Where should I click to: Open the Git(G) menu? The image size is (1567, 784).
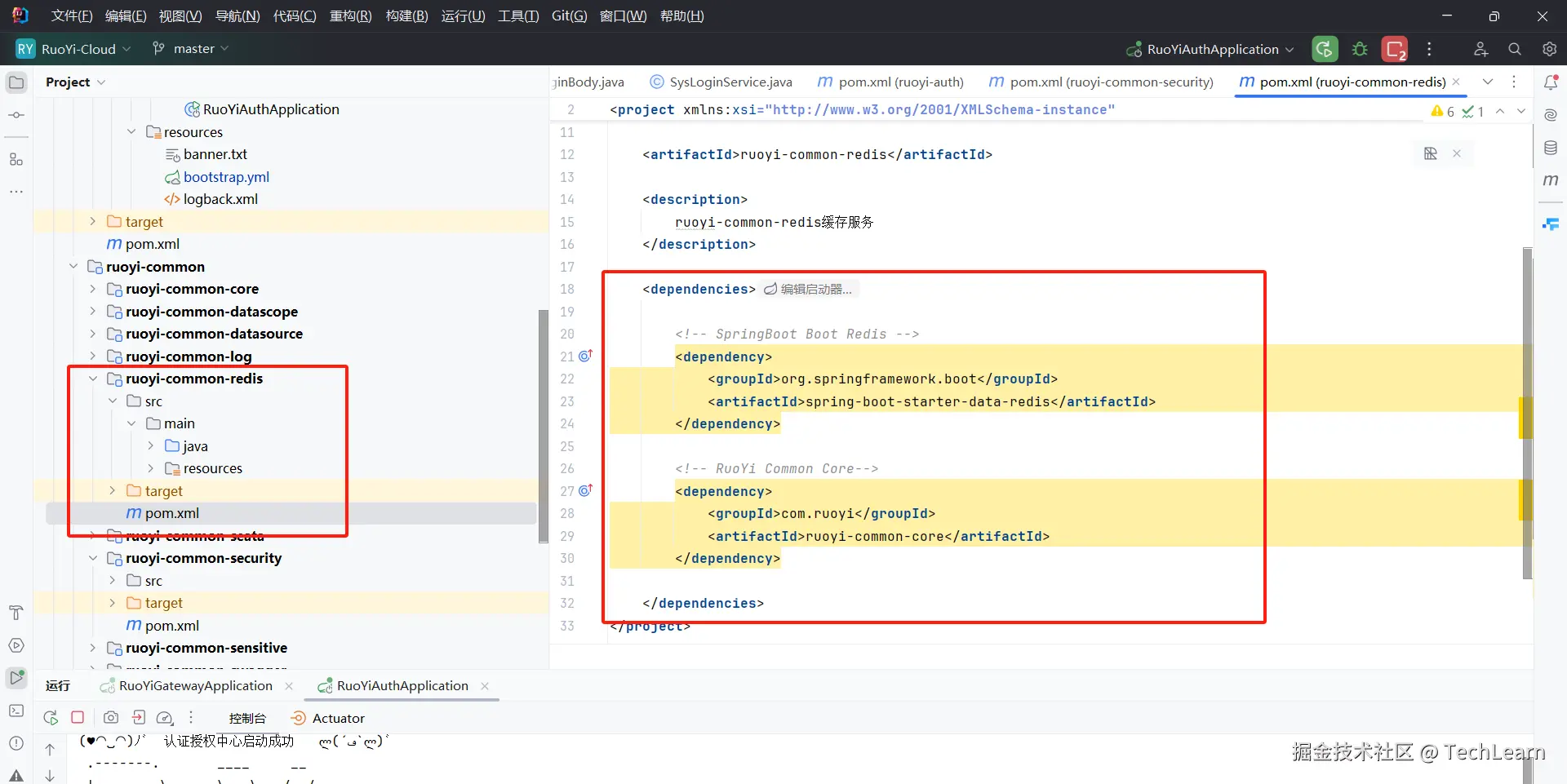[x=570, y=16]
